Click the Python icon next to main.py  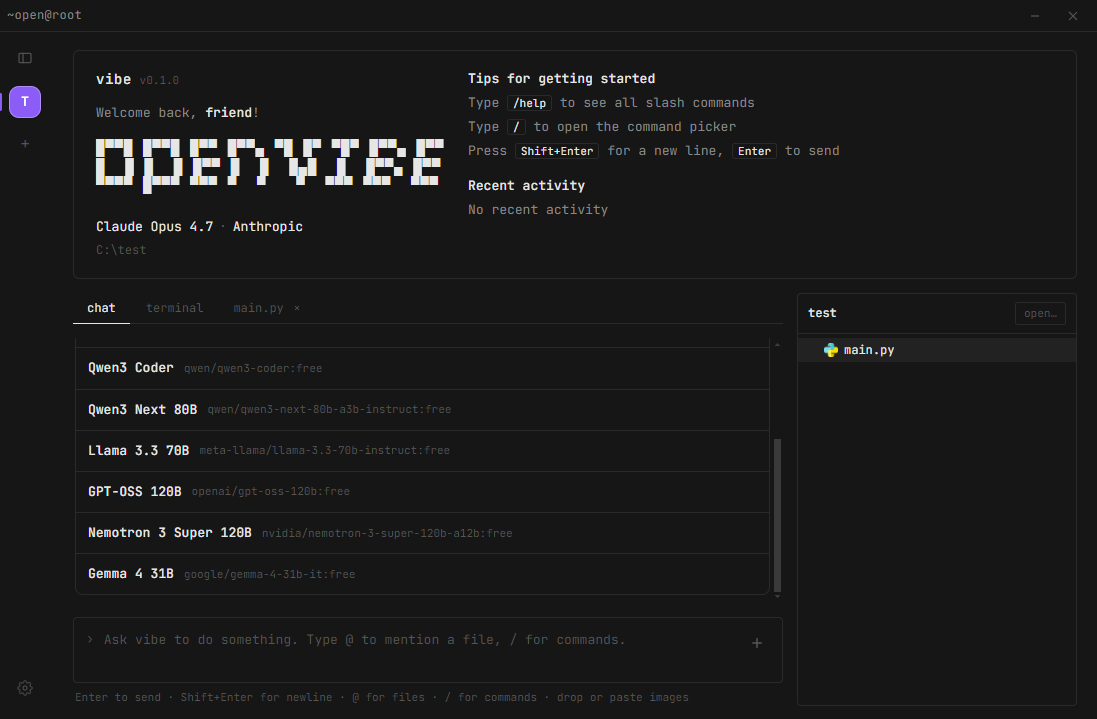coord(830,350)
